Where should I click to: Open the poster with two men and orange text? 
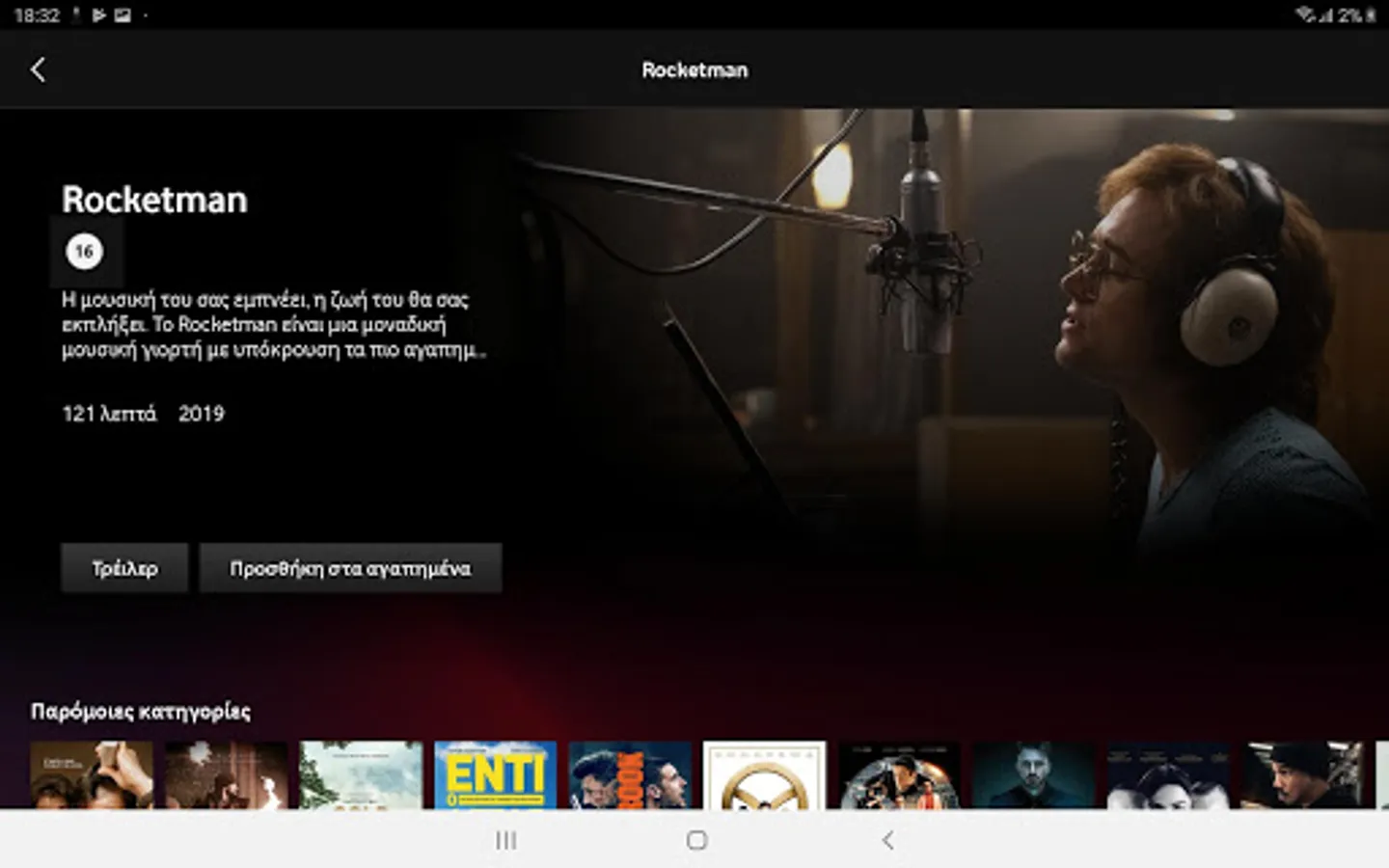[x=630, y=774]
